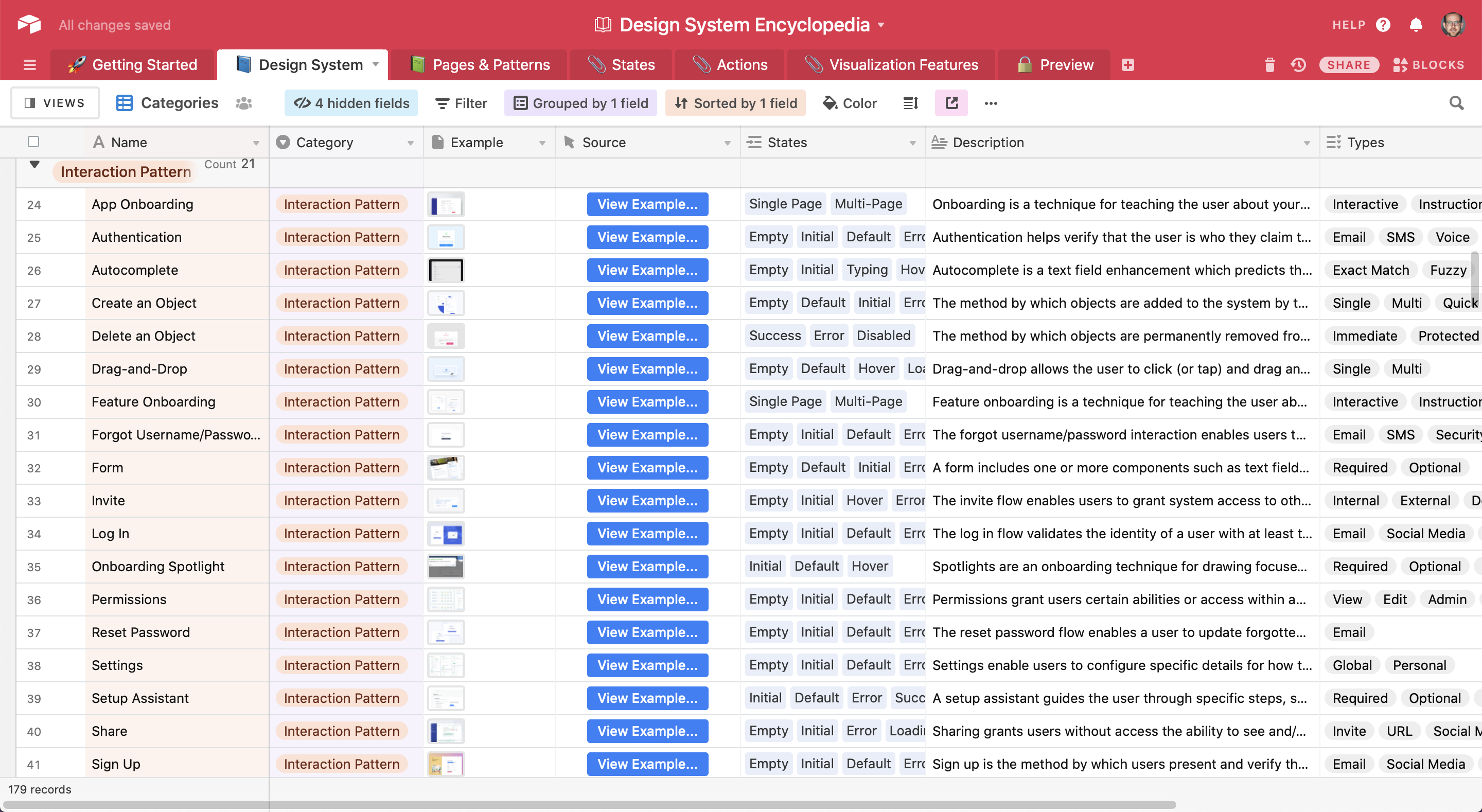Click the trash icon in the toolbar
Image resolution: width=1482 pixels, height=812 pixels.
pyautogui.click(x=1269, y=64)
